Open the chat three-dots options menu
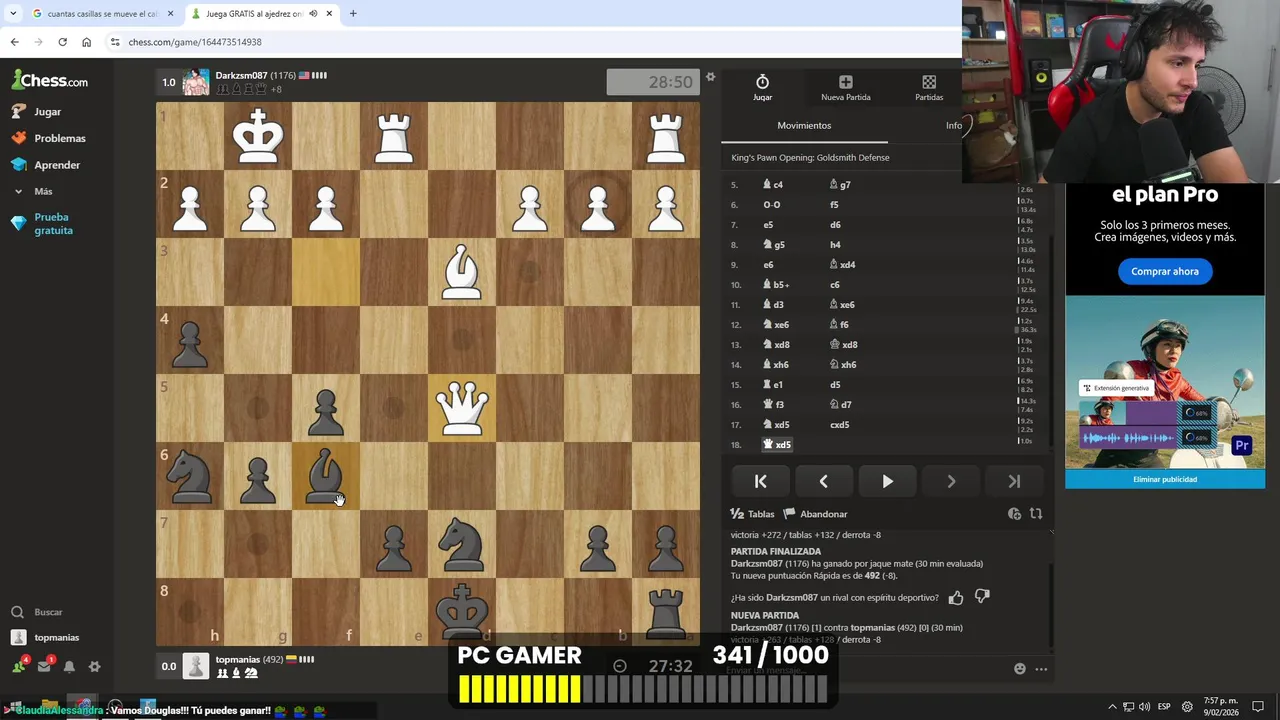This screenshot has height=720, width=1280. pyautogui.click(x=1041, y=669)
